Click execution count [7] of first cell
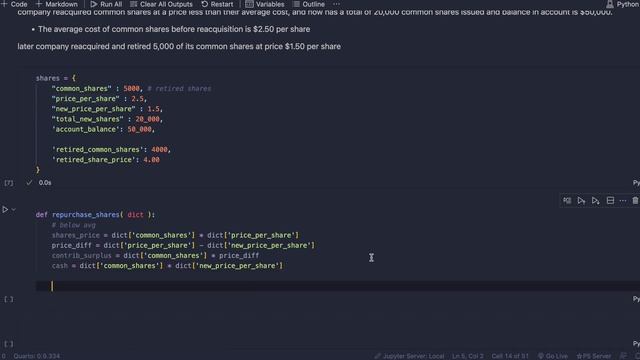Screen dimensions: 640x360 coord(9,183)
